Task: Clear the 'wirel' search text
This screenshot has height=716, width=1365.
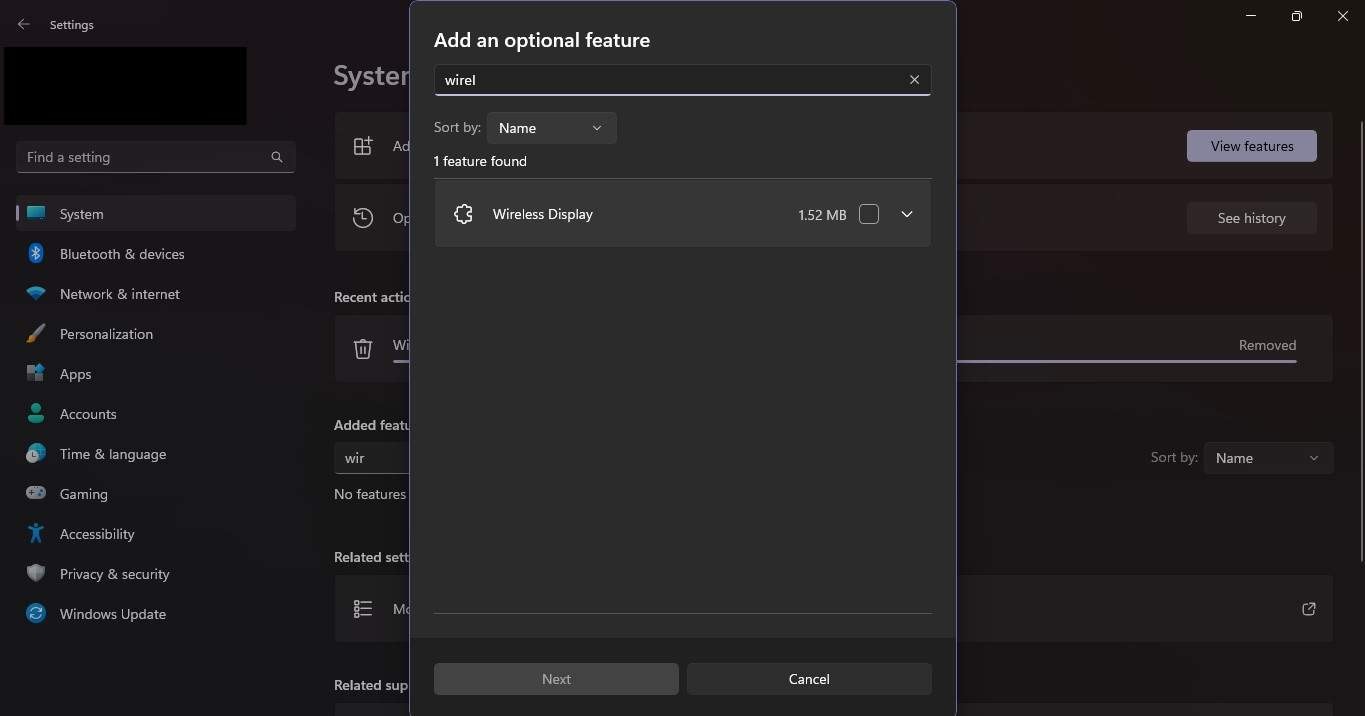Action: pos(914,80)
